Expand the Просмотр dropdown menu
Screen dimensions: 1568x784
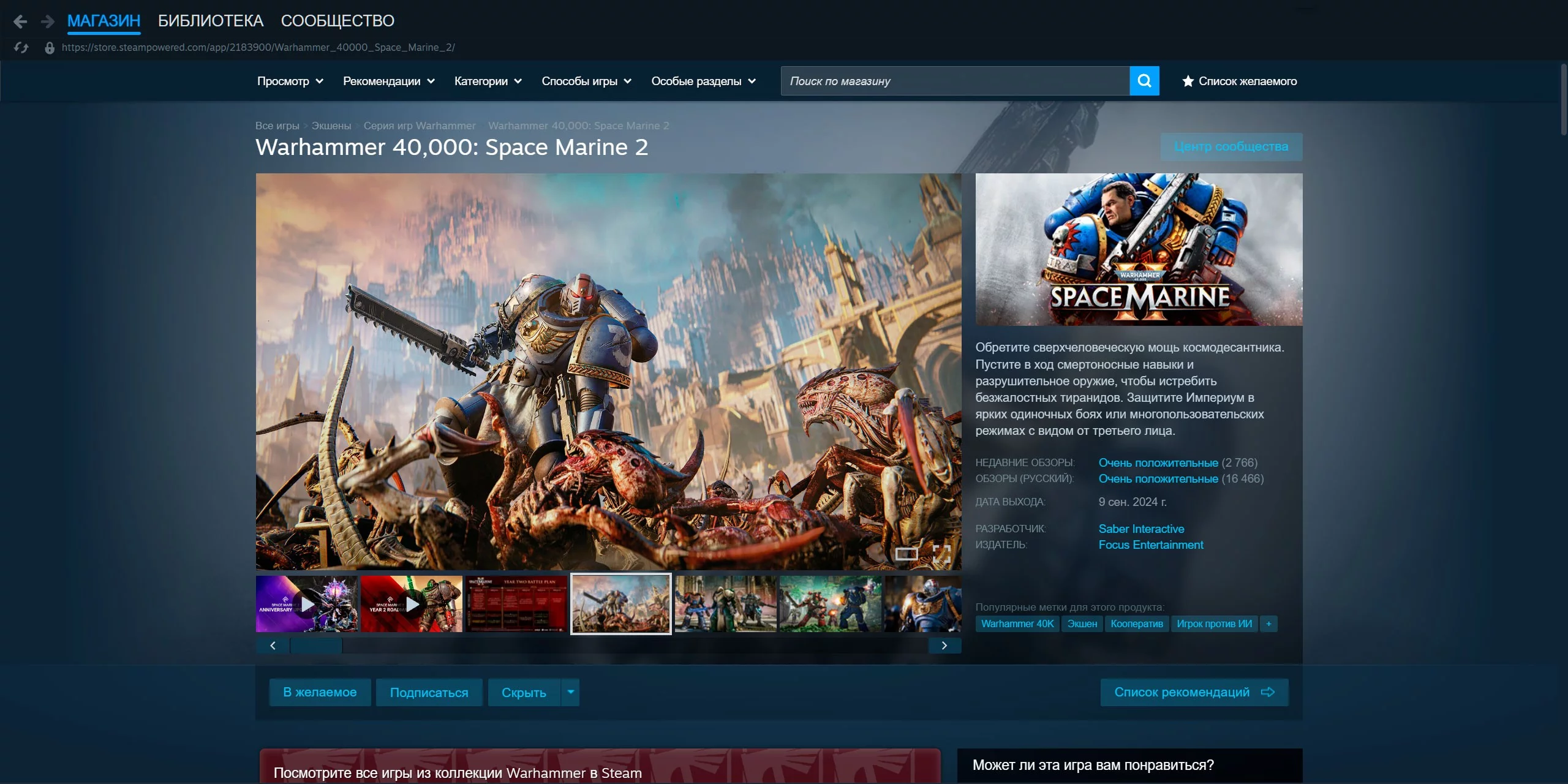pyautogui.click(x=290, y=81)
